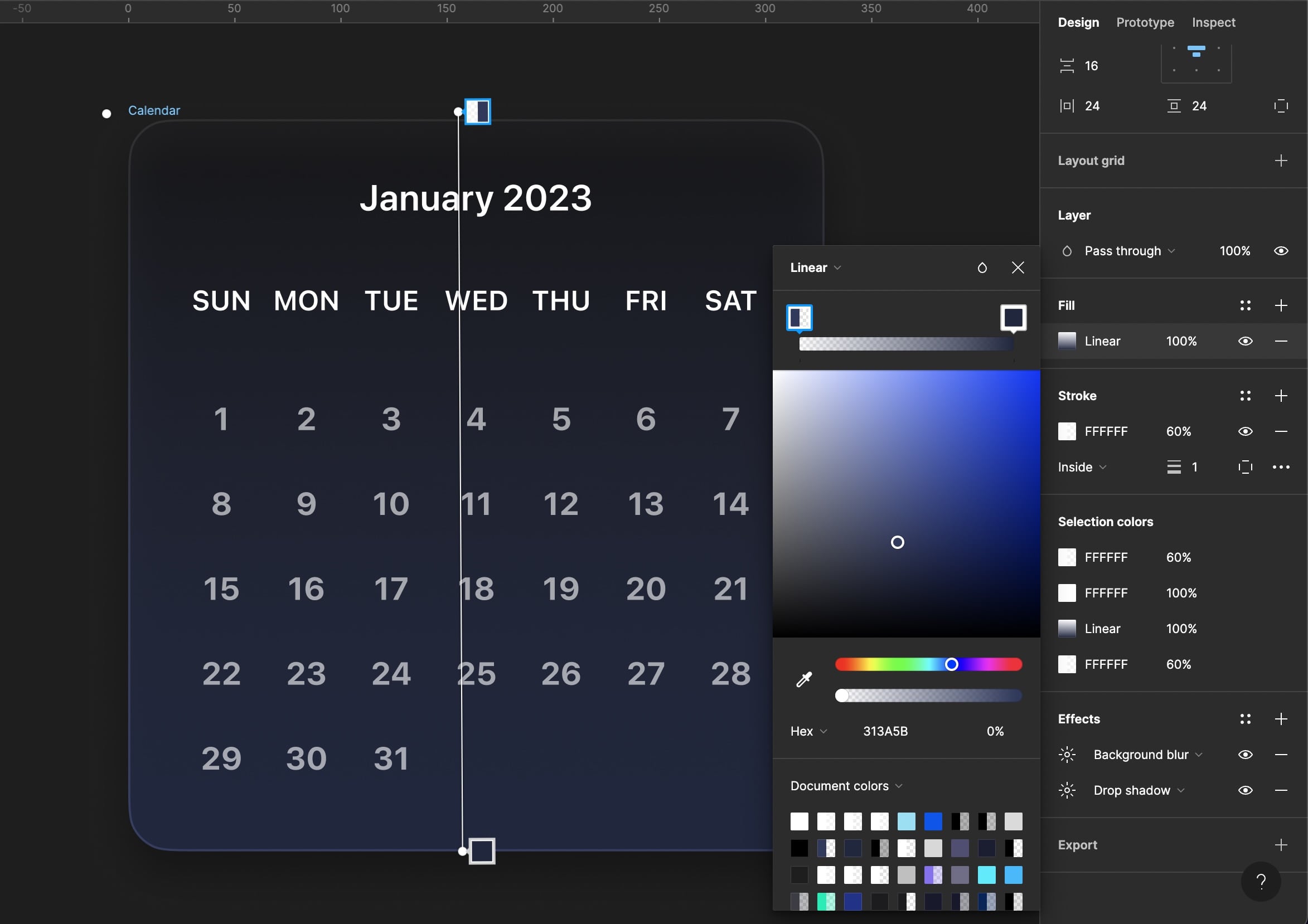1308x924 pixels.
Task: Open advanced stroke options ellipsis
Action: click(x=1280, y=467)
